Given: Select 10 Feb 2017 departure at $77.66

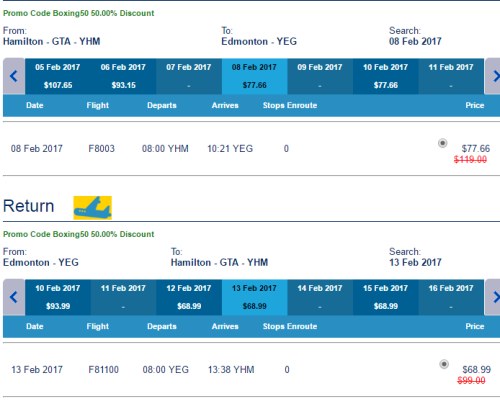Looking at the screenshot, I should 385,76.
